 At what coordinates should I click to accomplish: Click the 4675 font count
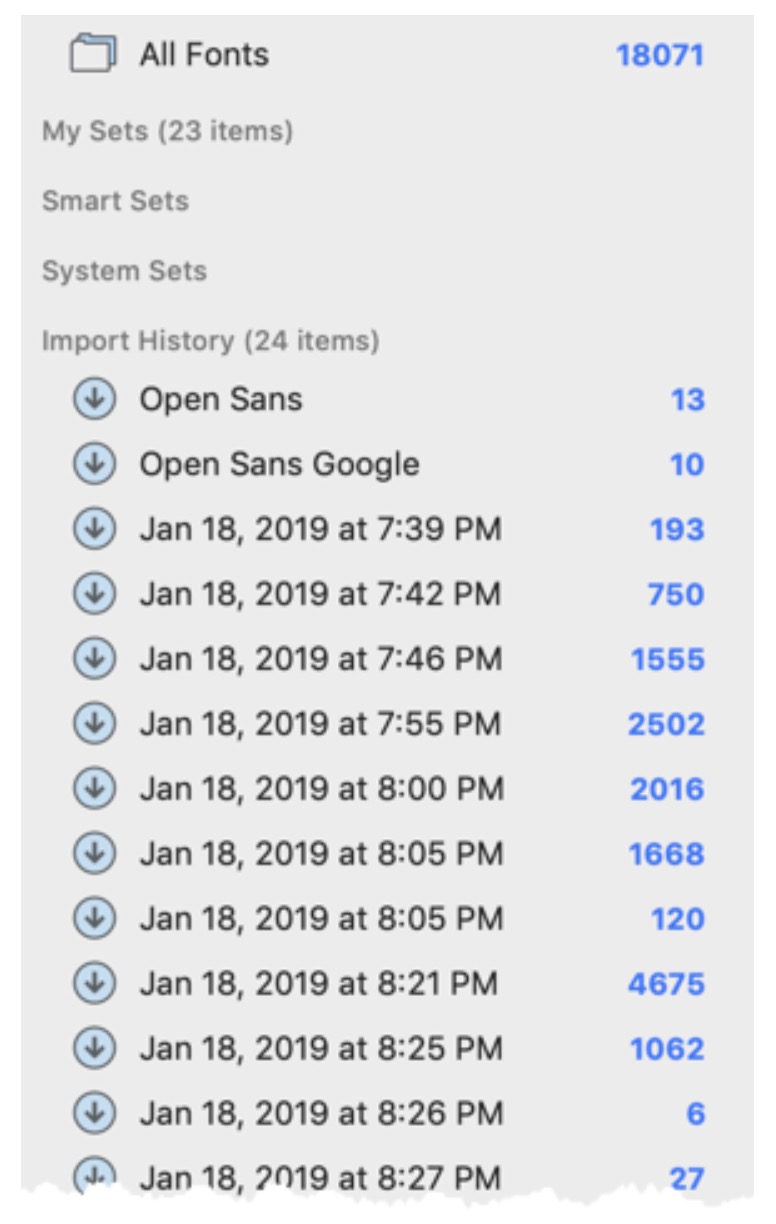pos(666,985)
